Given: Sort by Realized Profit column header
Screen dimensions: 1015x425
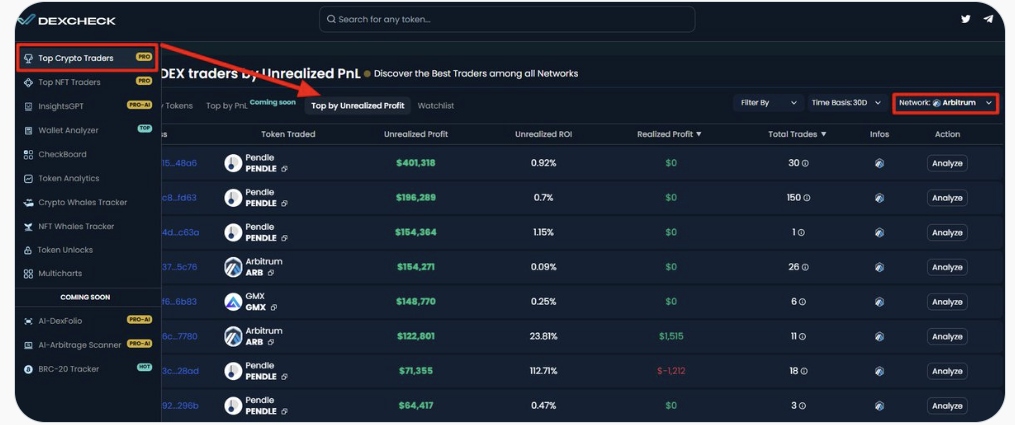Looking at the screenshot, I should click(669, 134).
